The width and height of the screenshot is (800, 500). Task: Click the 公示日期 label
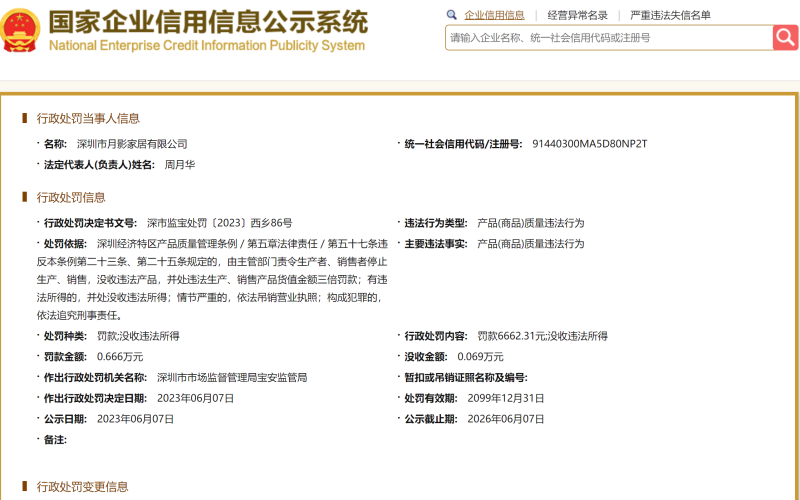65,419
